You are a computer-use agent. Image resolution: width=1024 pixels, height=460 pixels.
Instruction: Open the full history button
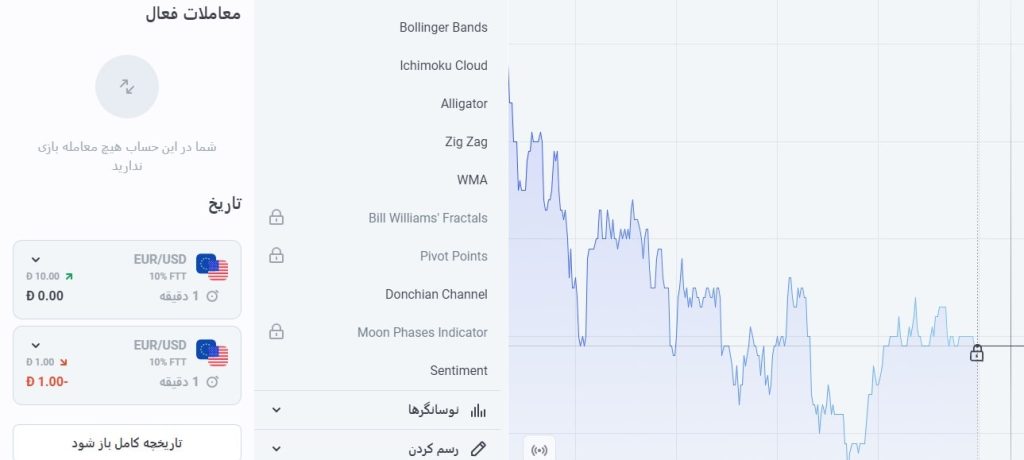[127, 442]
